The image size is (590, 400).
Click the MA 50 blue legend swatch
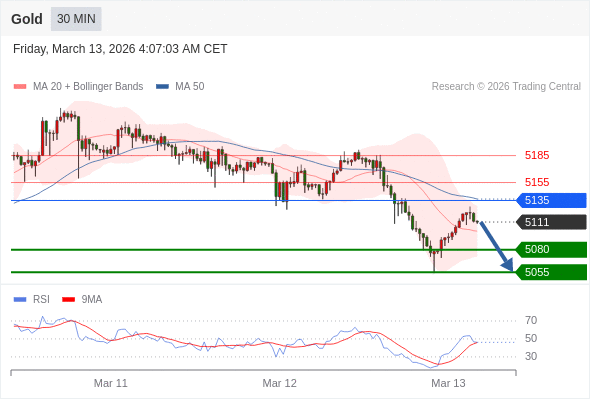click(x=162, y=87)
